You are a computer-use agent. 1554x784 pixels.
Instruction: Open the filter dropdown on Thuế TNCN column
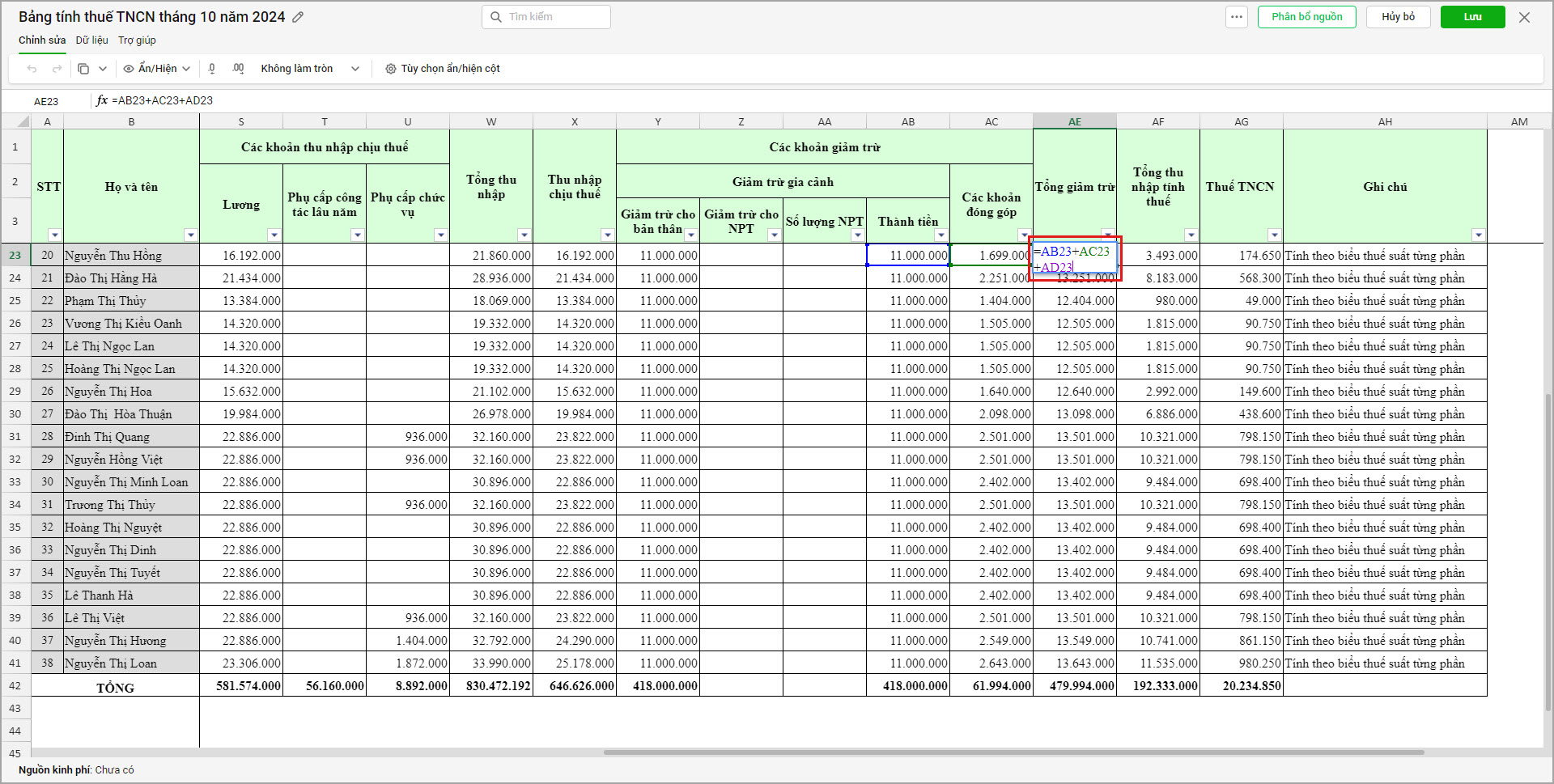click(x=1274, y=235)
